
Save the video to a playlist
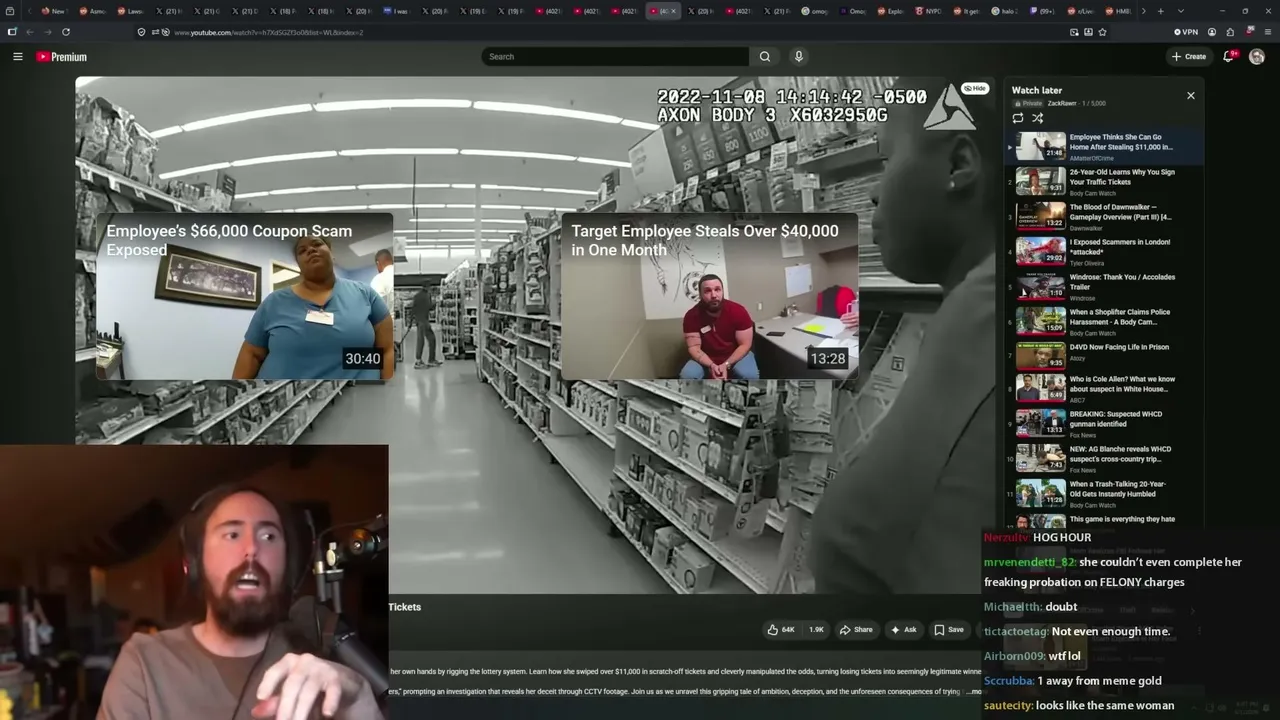pyautogui.click(x=949, y=630)
